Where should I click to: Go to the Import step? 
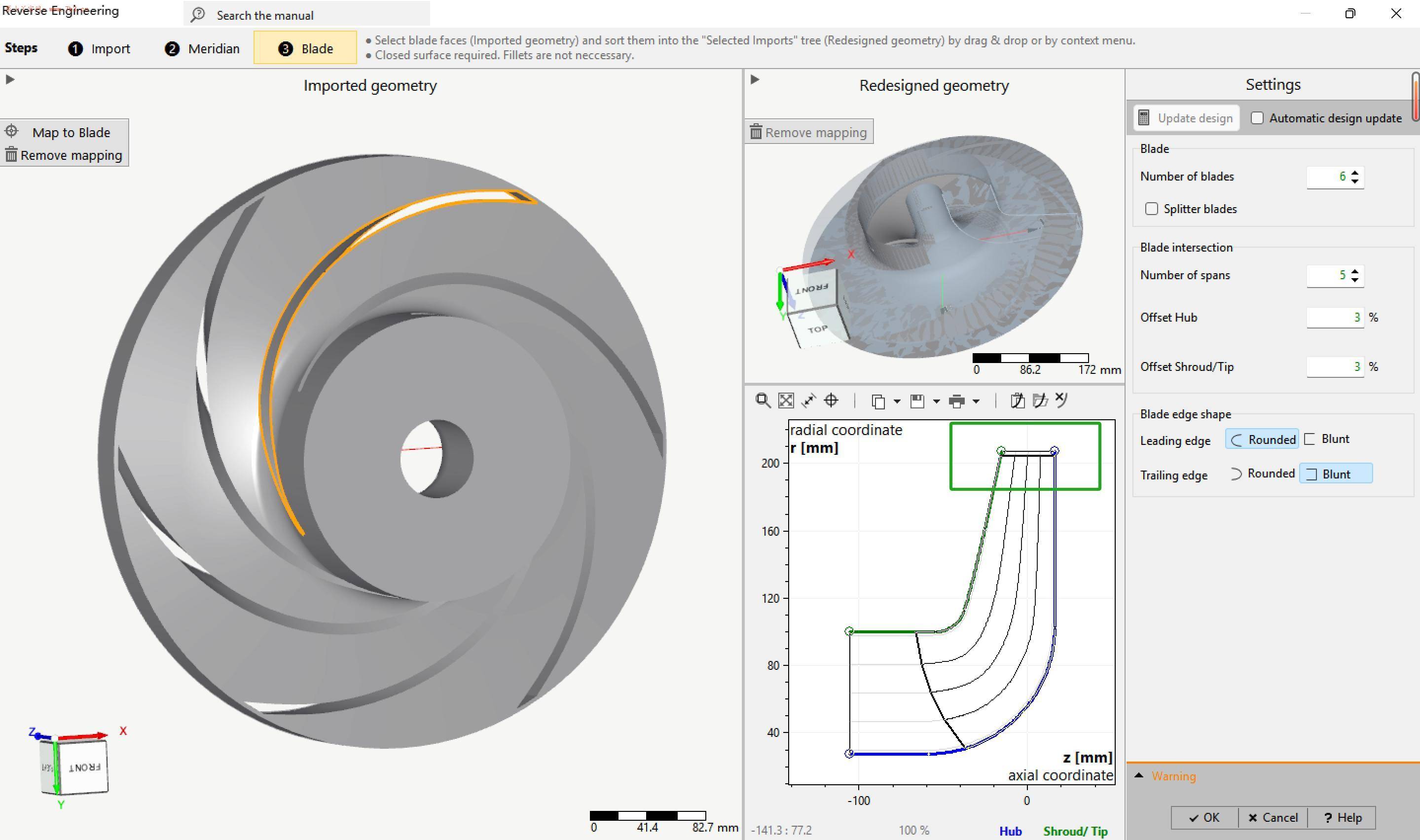pyautogui.click(x=99, y=49)
